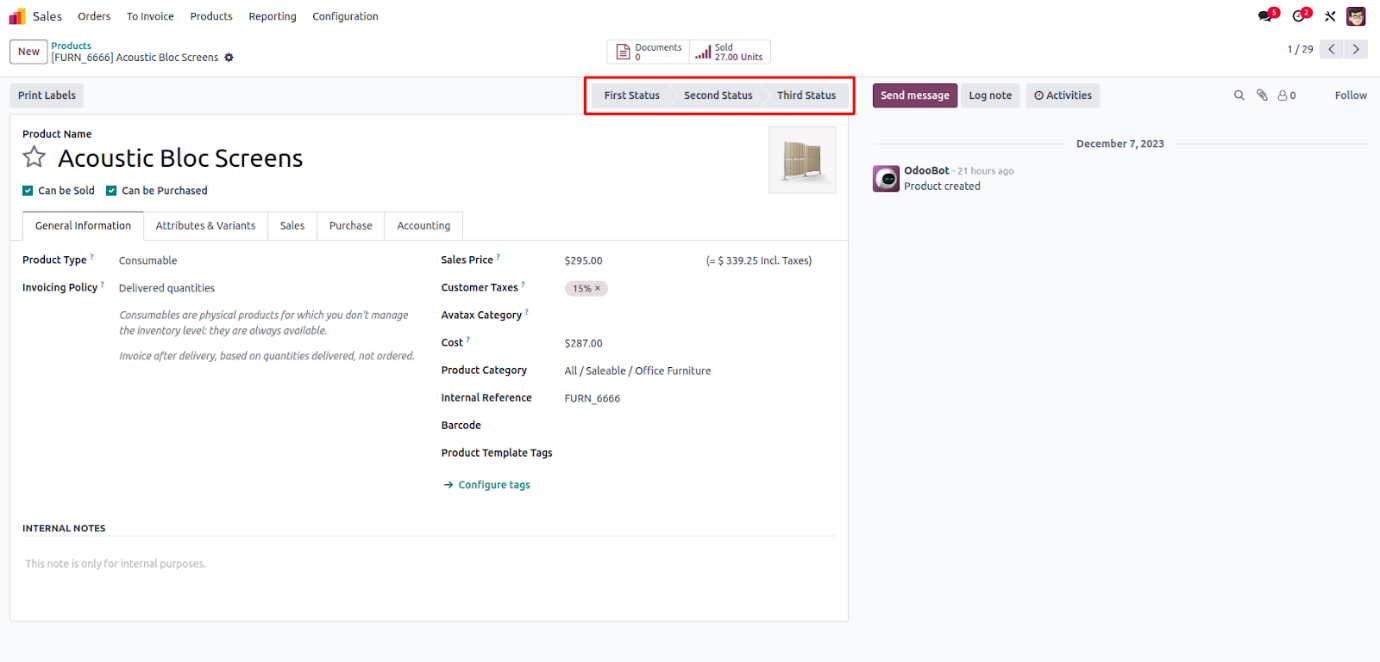Click Log note button

(x=990, y=95)
